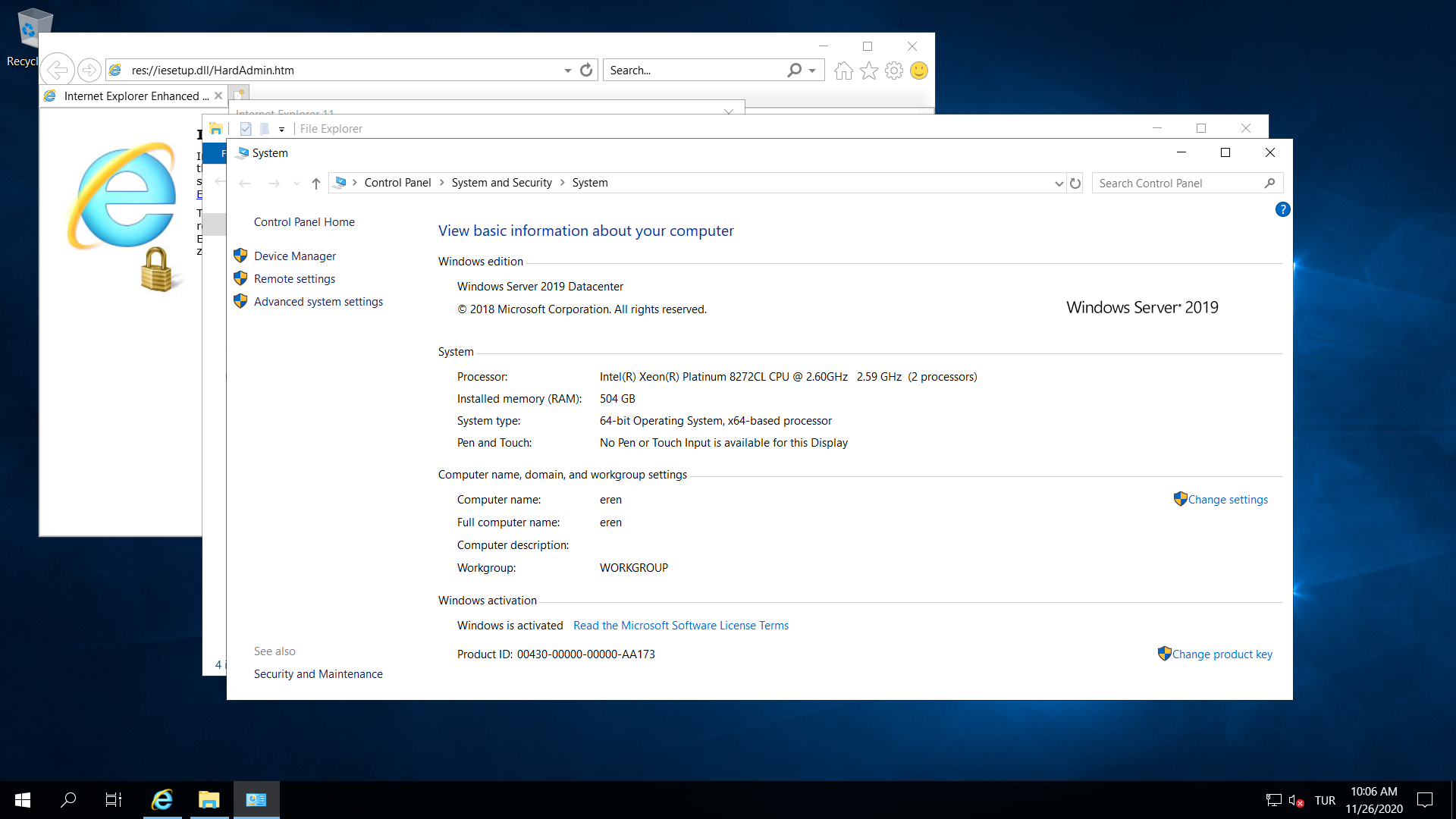Open Action Center notifications icon
The image size is (1456, 819).
pyautogui.click(x=1425, y=800)
